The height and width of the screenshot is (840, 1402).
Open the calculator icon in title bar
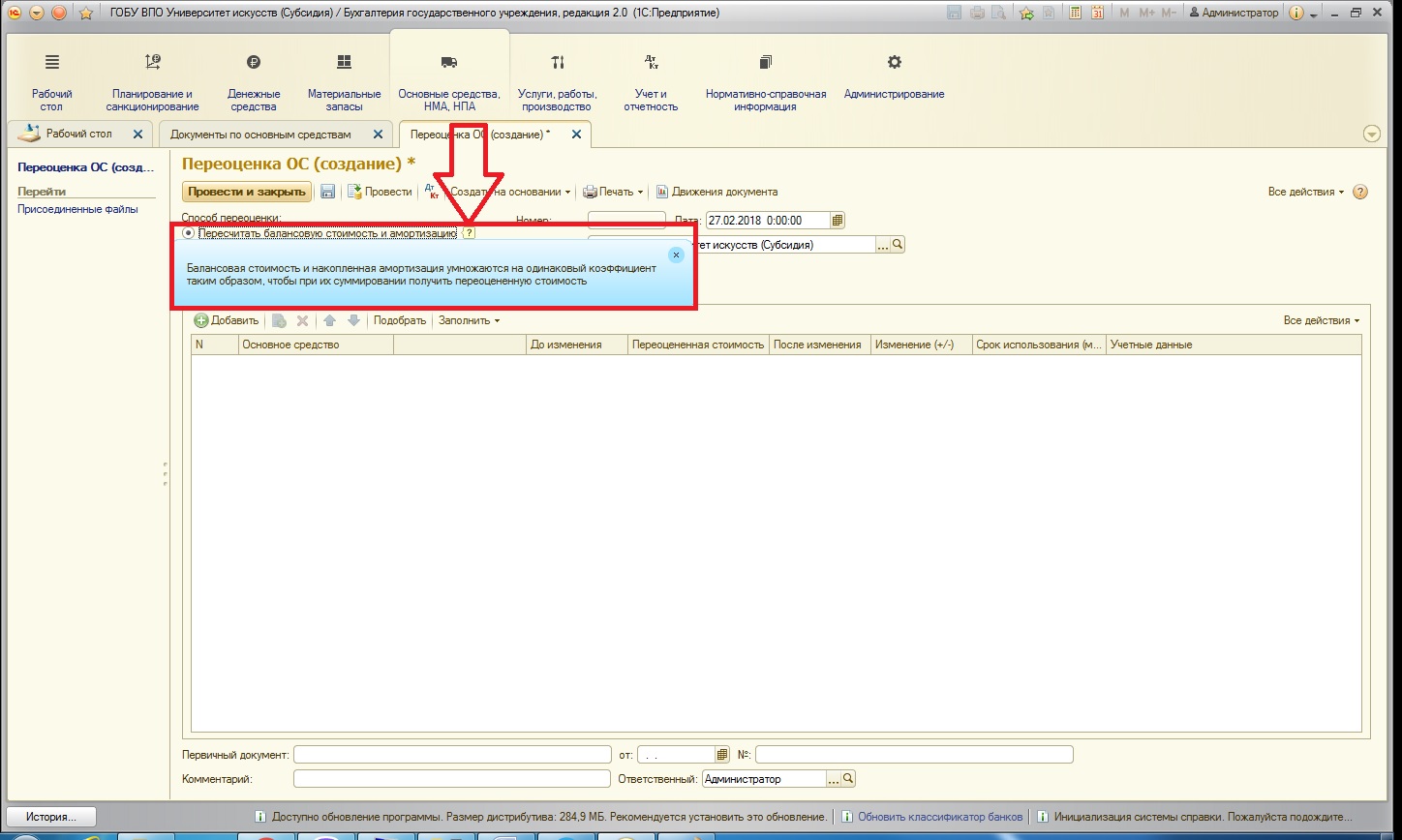click(x=1075, y=13)
